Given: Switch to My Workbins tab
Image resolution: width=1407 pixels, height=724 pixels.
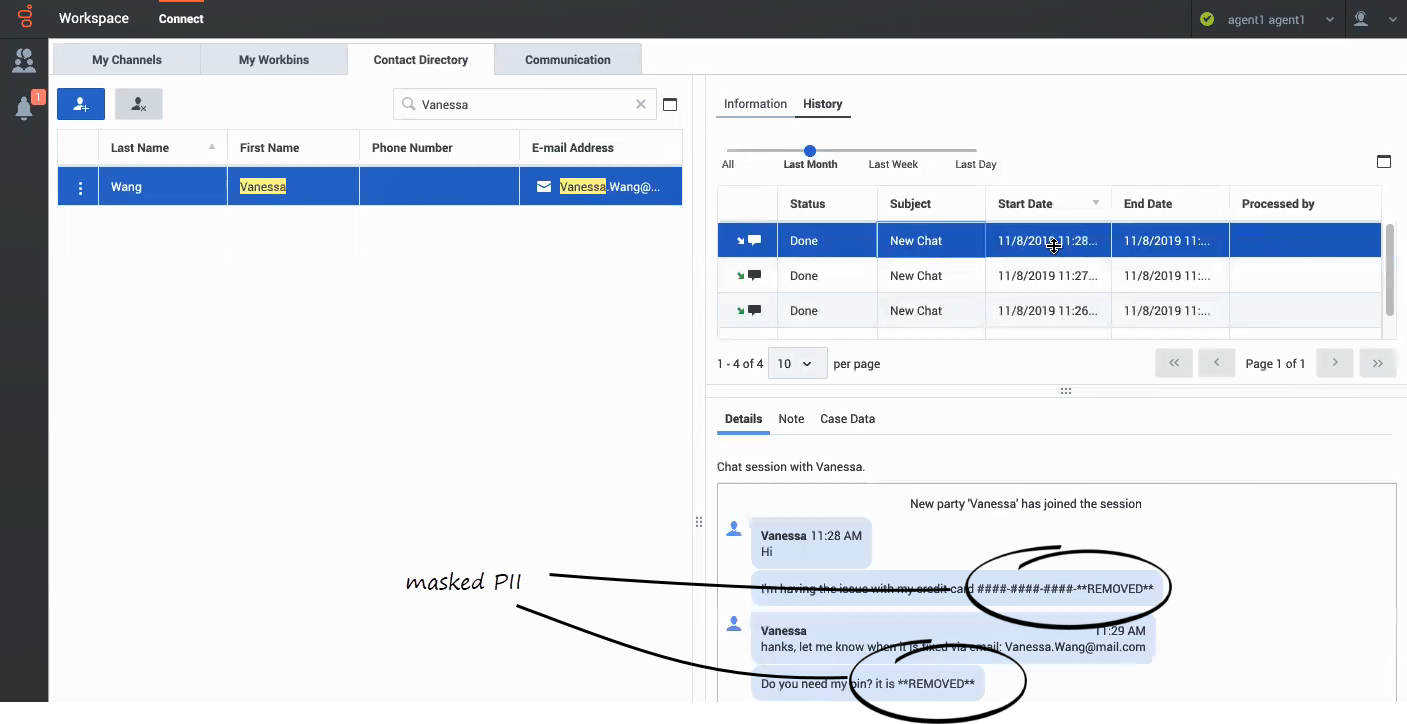Looking at the screenshot, I should click(x=273, y=60).
